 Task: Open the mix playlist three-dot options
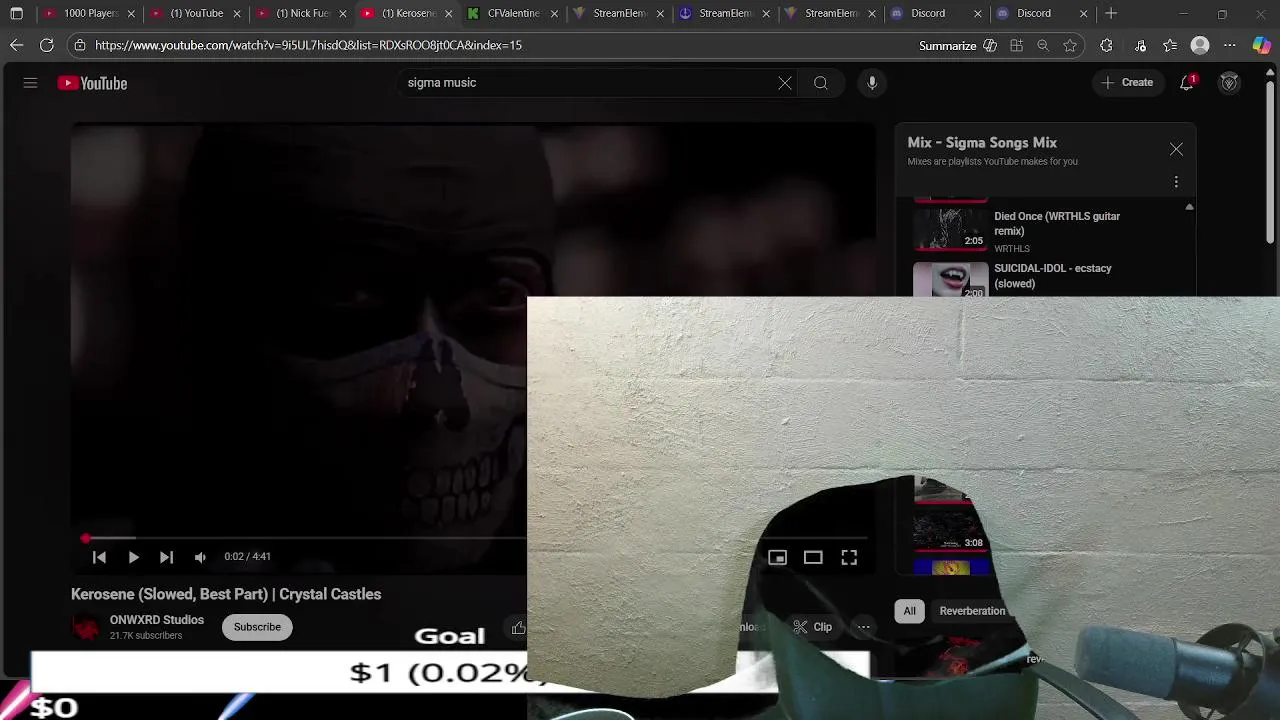[1176, 182]
